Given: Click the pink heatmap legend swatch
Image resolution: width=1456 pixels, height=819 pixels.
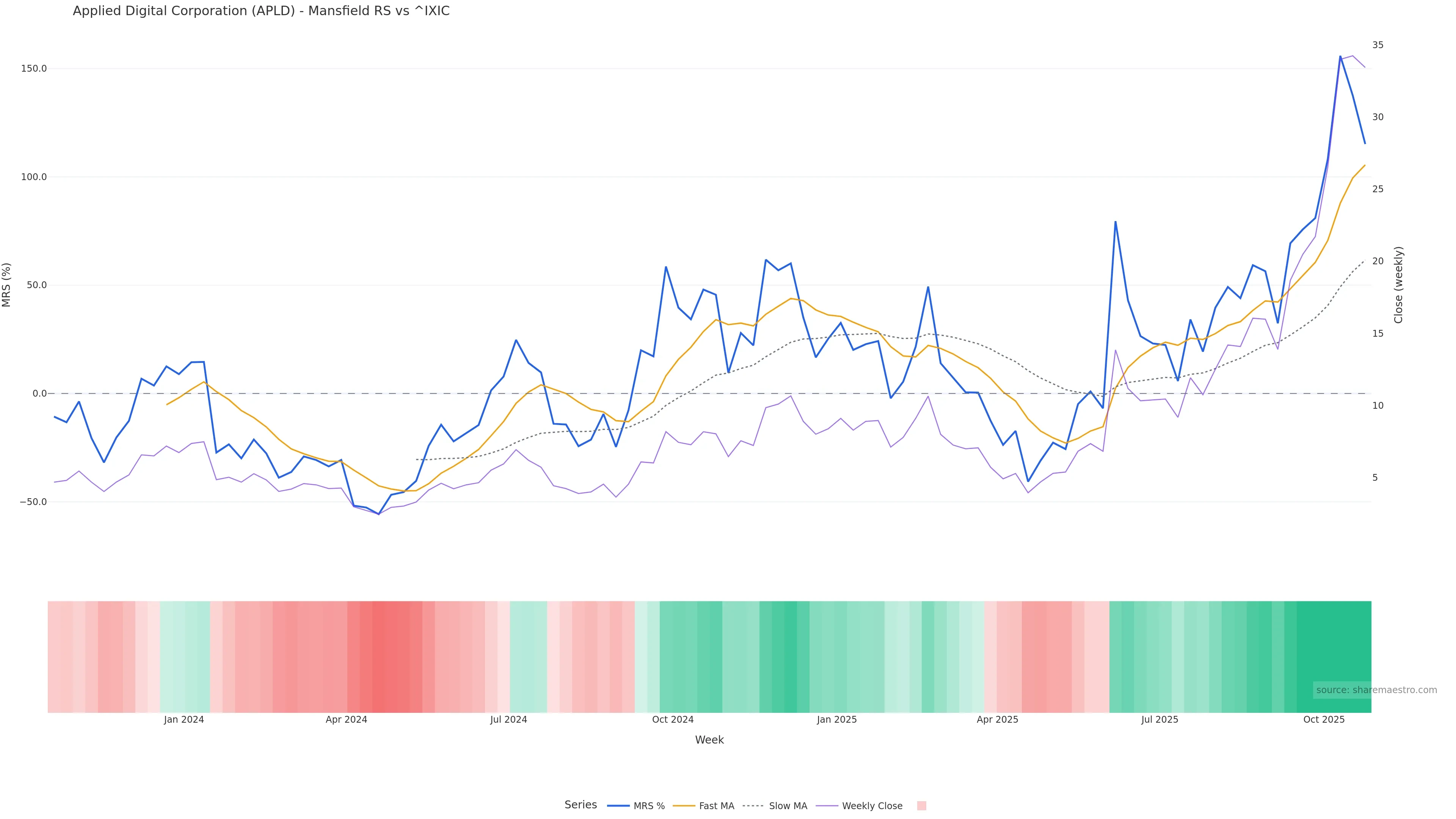Looking at the screenshot, I should [x=921, y=806].
